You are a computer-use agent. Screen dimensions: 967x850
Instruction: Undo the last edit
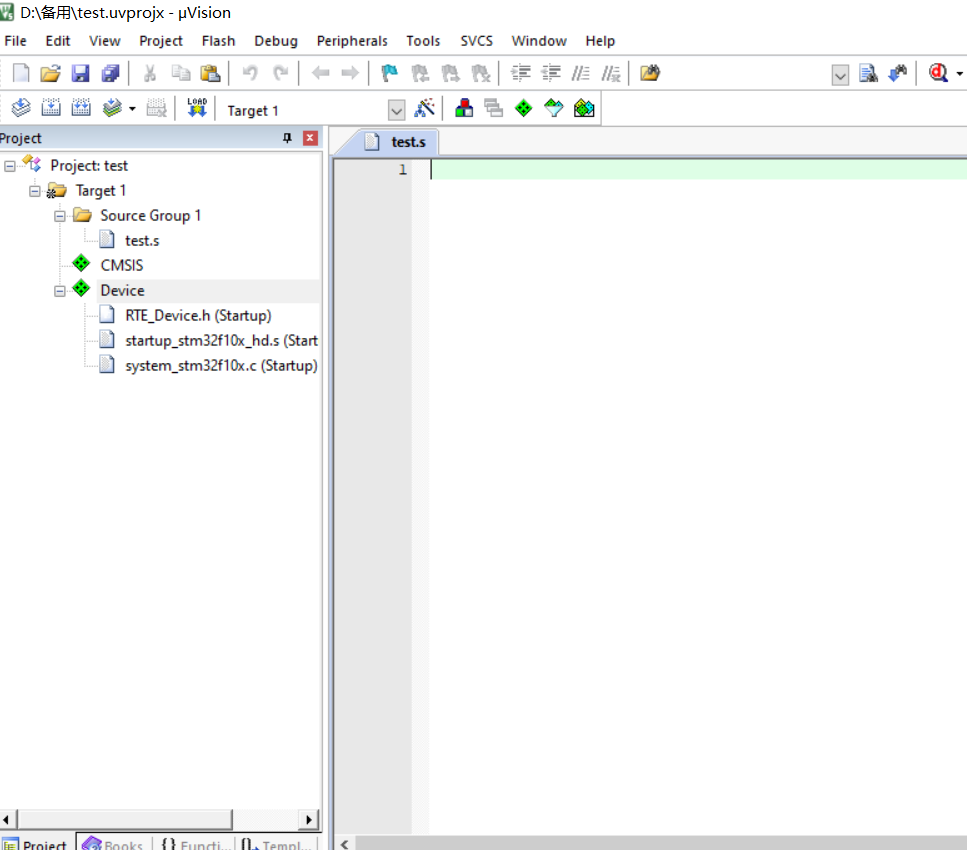pyautogui.click(x=250, y=73)
